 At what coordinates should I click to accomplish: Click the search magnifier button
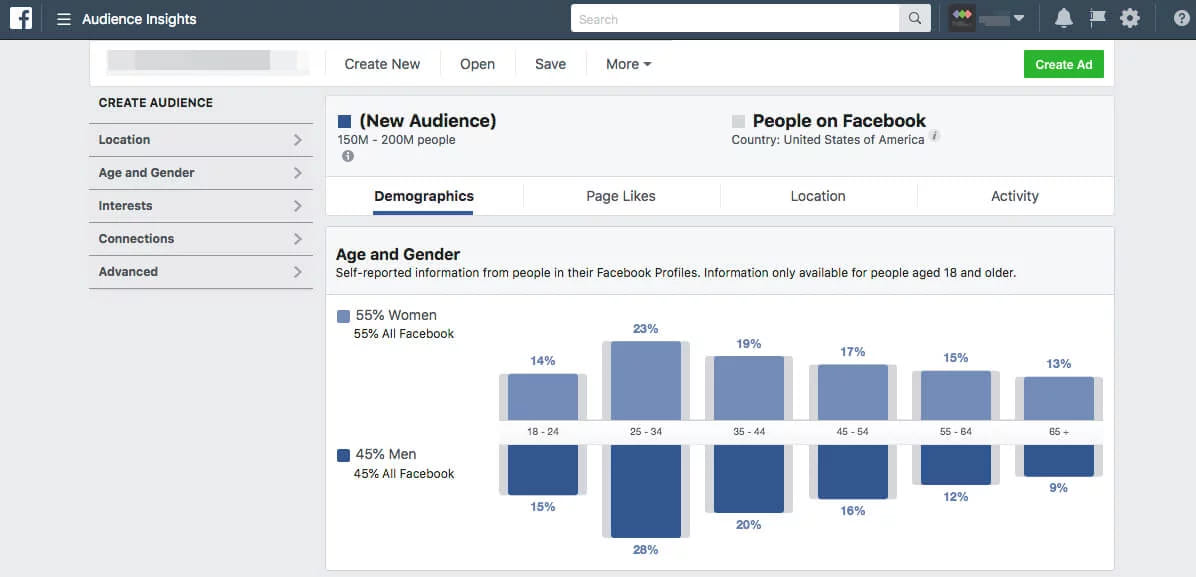click(x=915, y=19)
